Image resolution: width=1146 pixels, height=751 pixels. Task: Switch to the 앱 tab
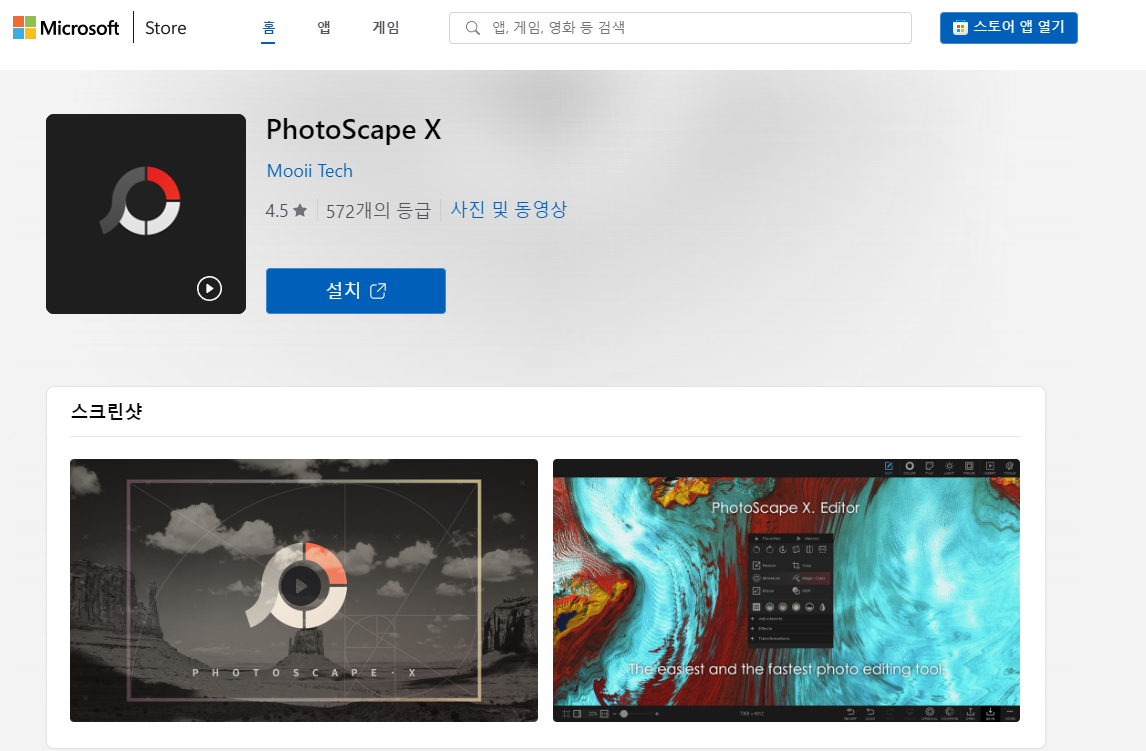click(x=324, y=28)
